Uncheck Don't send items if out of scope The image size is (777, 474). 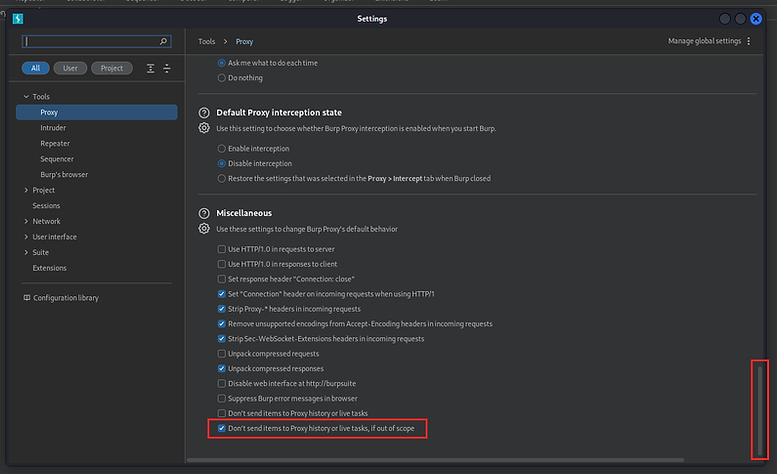(222, 428)
